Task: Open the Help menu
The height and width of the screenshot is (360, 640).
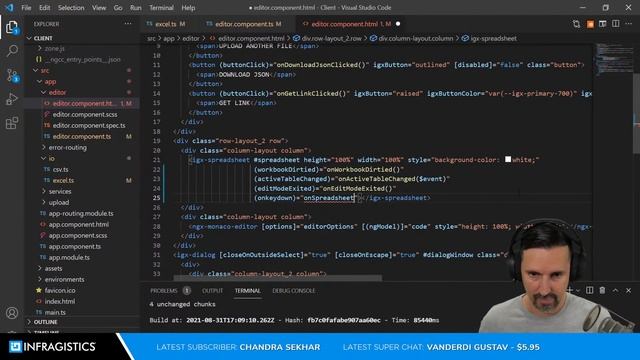Action: [x=188, y=7]
